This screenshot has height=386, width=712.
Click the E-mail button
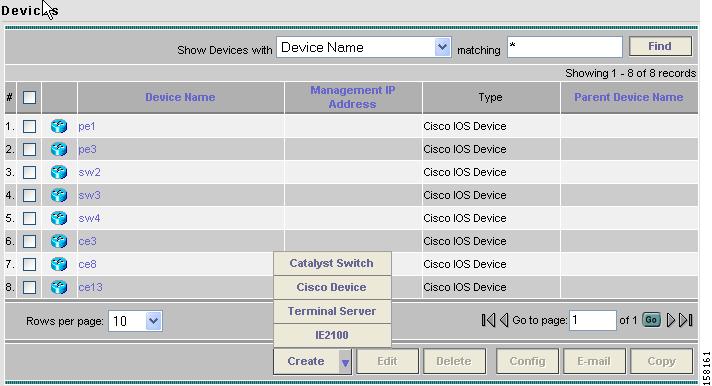[594, 361]
